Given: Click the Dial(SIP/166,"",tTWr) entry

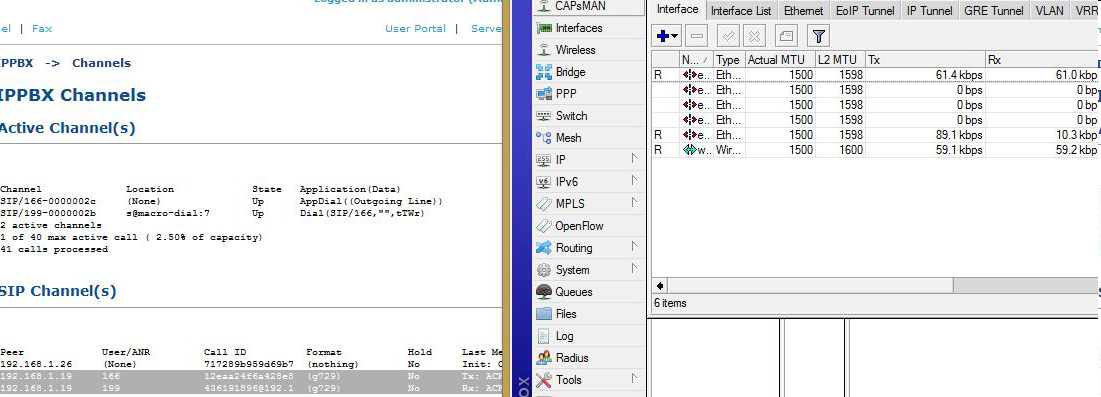Looking at the screenshot, I should [362, 213].
